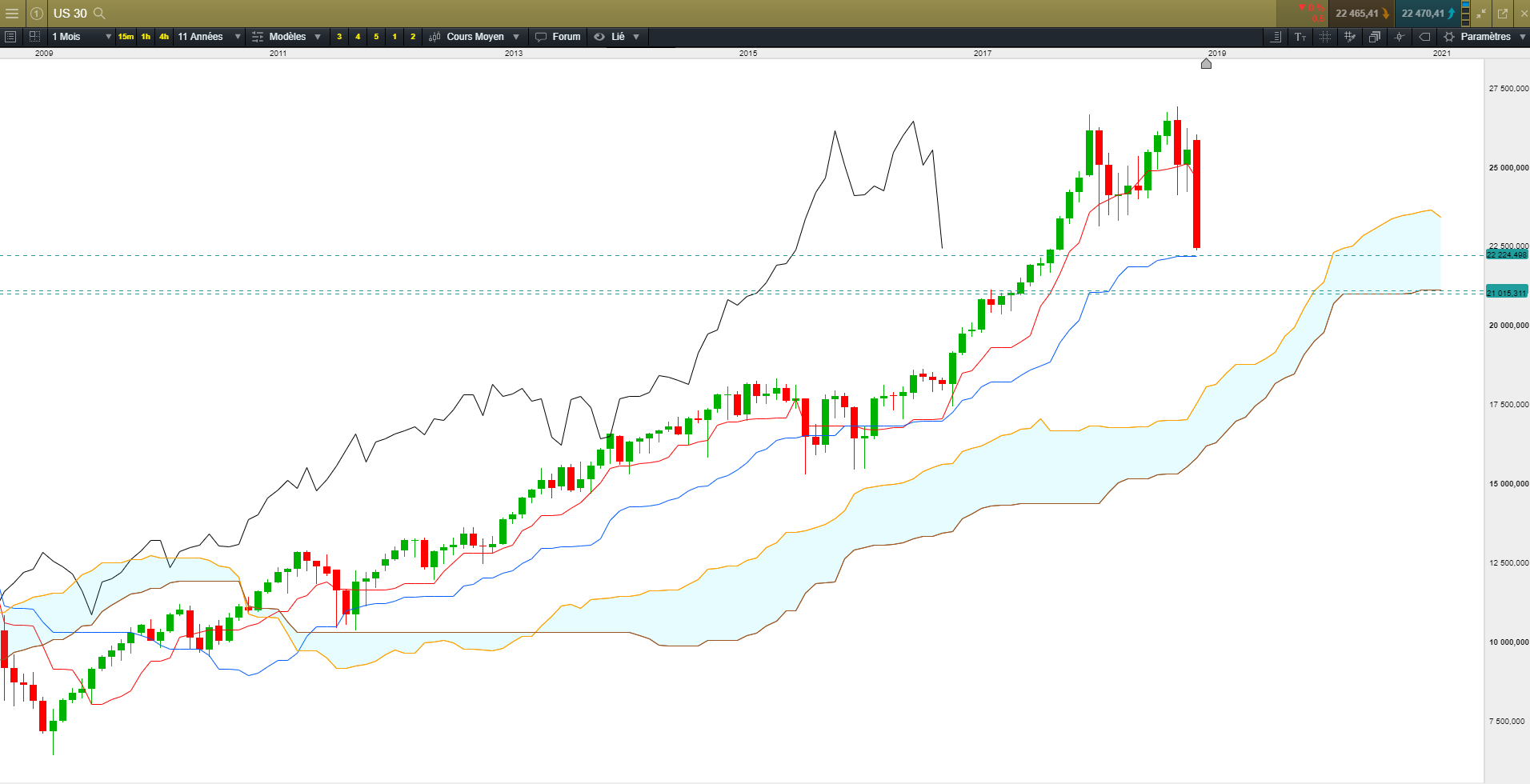Toggle the chart grid display icon
1530x784 pixels.
tap(1325, 37)
